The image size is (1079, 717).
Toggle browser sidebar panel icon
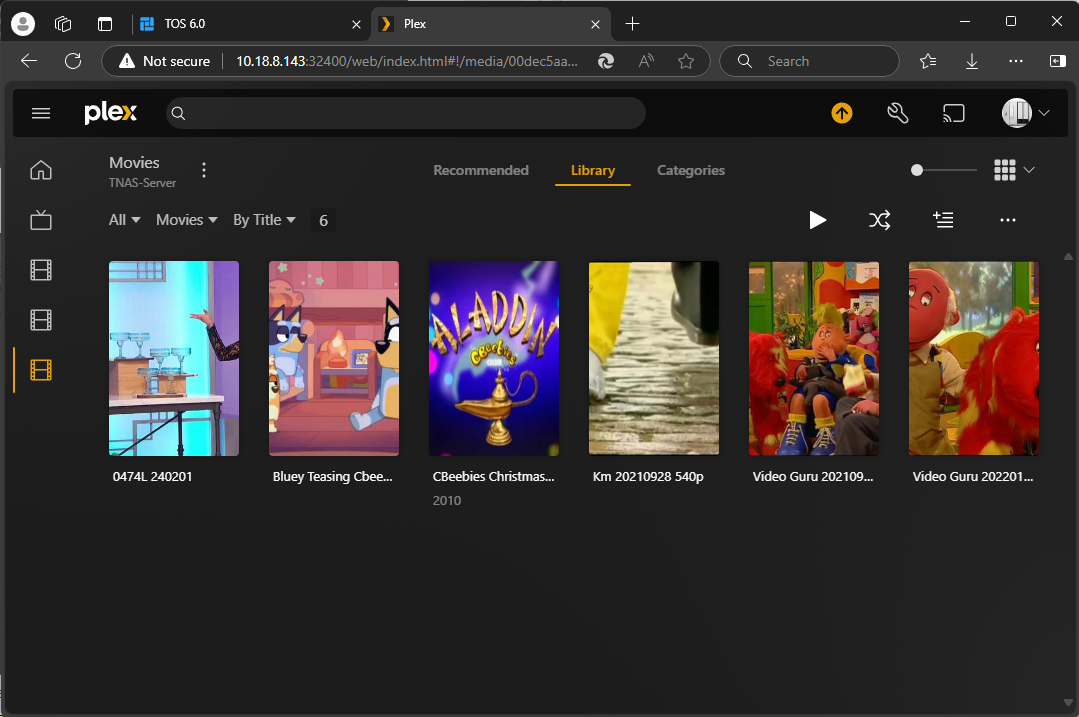1058,61
